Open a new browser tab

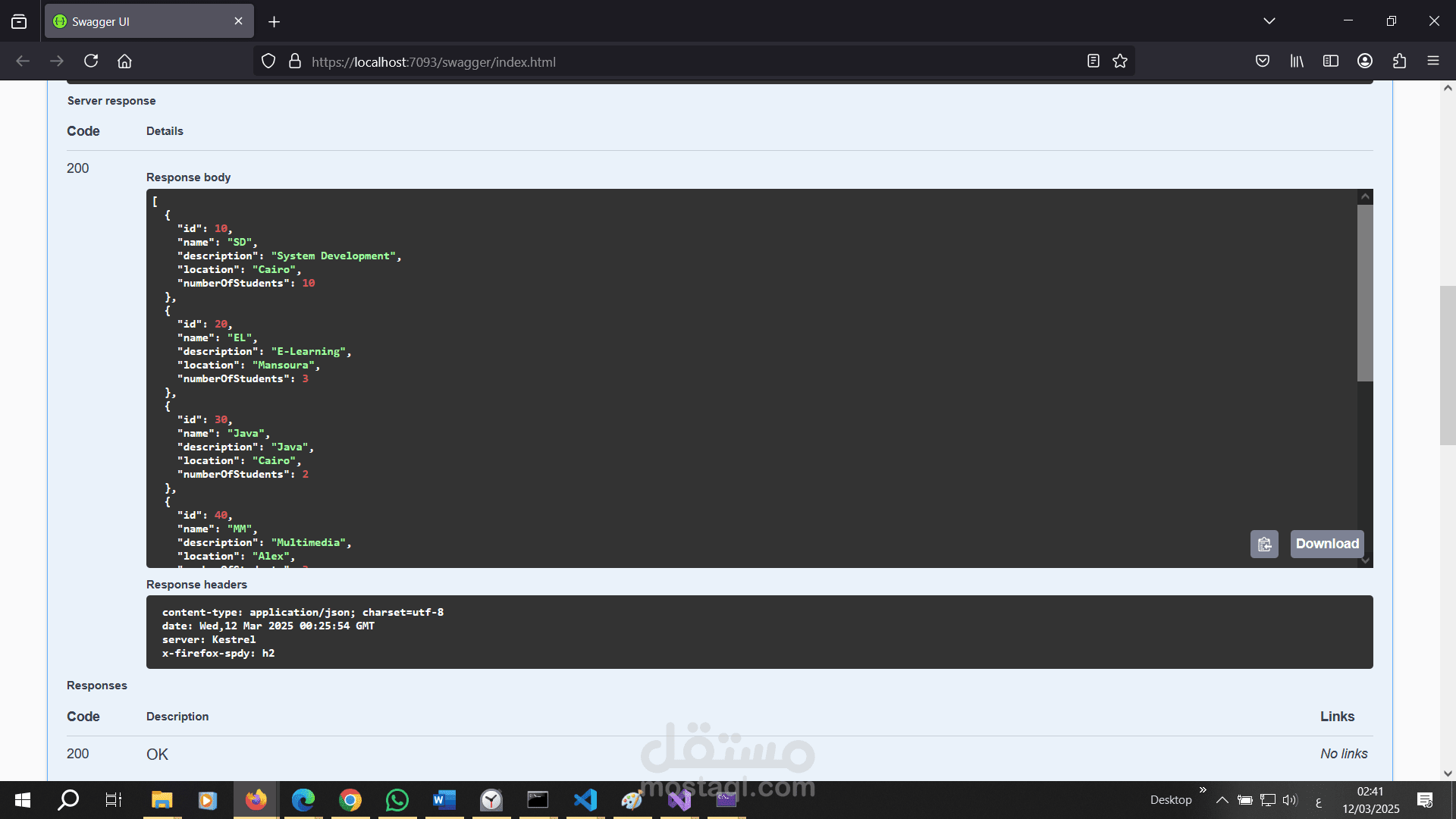275,22
